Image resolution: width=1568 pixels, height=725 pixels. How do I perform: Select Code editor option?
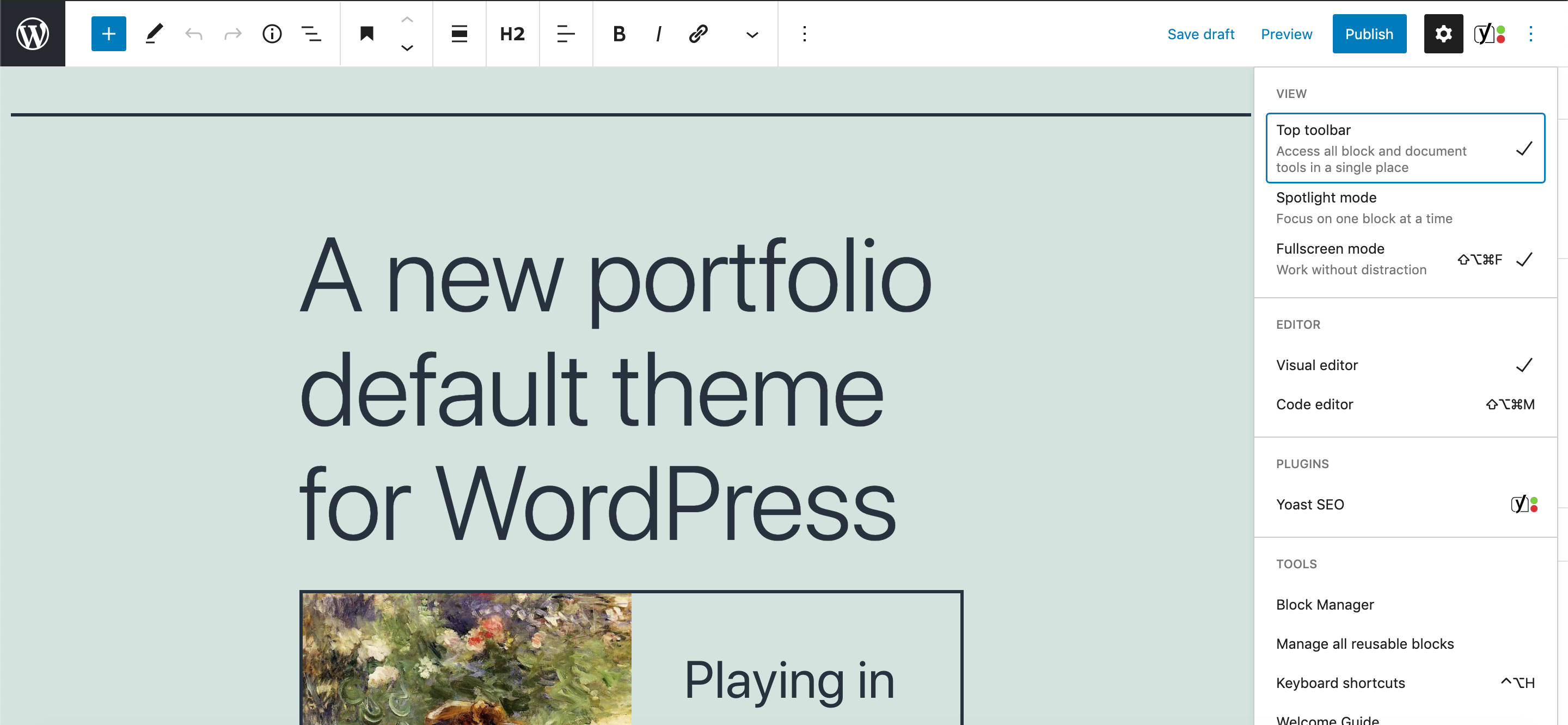(1315, 403)
